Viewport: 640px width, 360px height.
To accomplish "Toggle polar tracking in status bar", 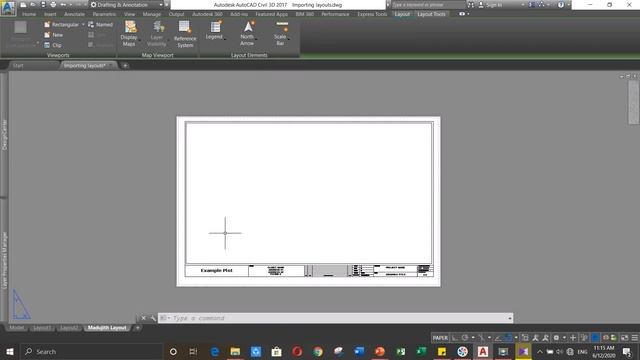I will click(465, 338).
